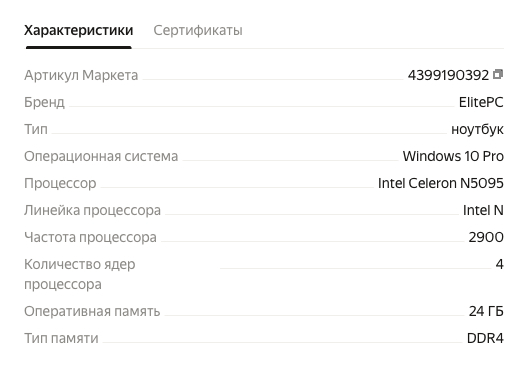
Task: Click the Линейка процессора label
Action: [x=93, y=210]
